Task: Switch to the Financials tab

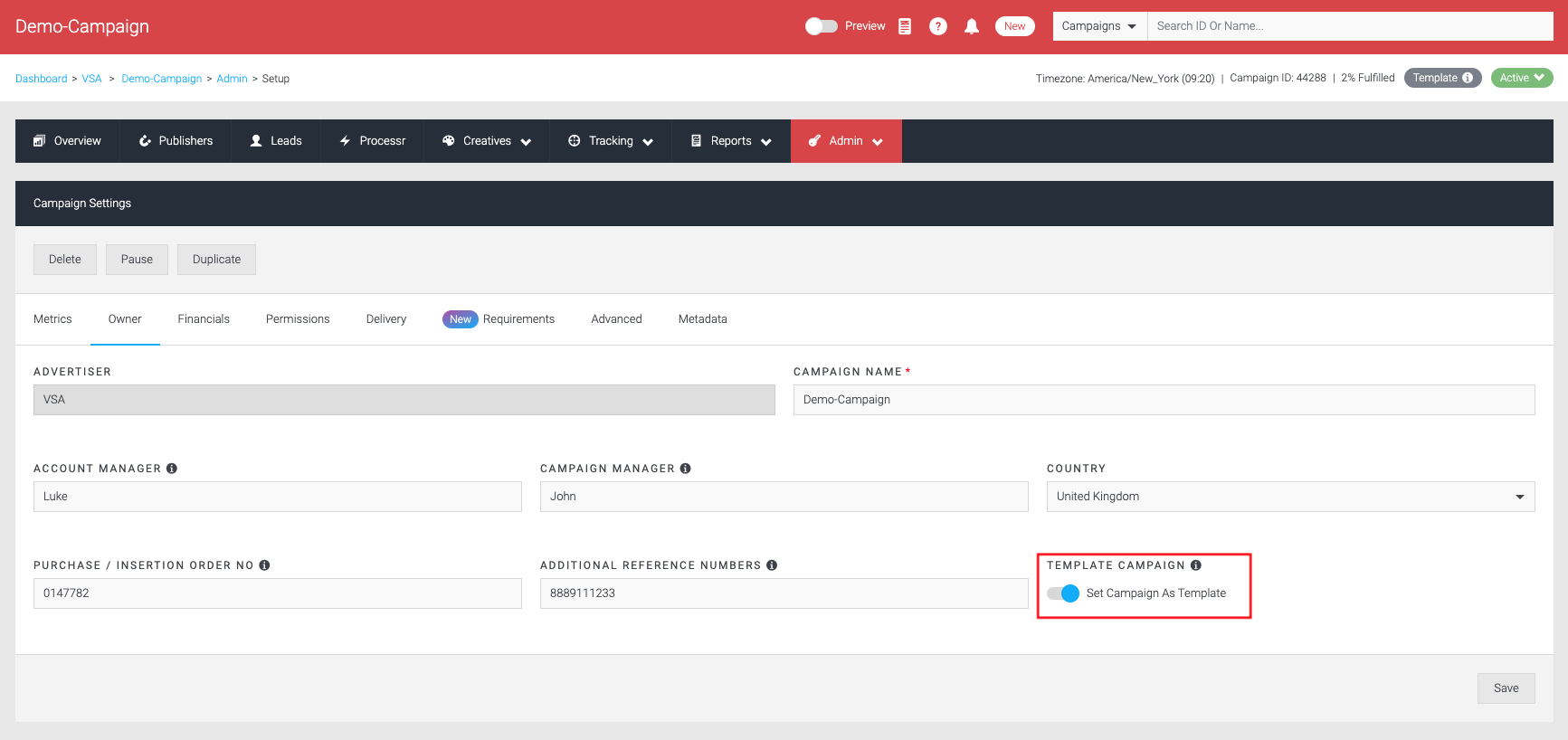Action: [x=204, y=319]
